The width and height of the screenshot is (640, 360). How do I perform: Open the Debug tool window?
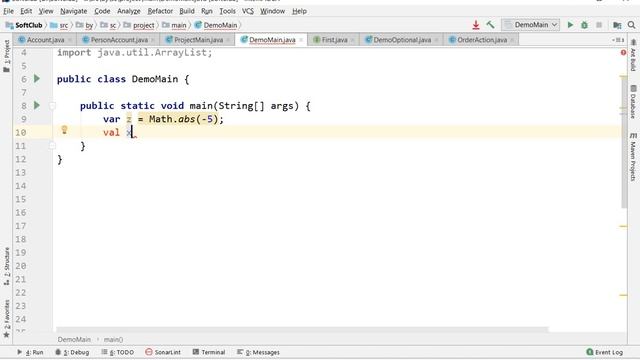(72, 352)
